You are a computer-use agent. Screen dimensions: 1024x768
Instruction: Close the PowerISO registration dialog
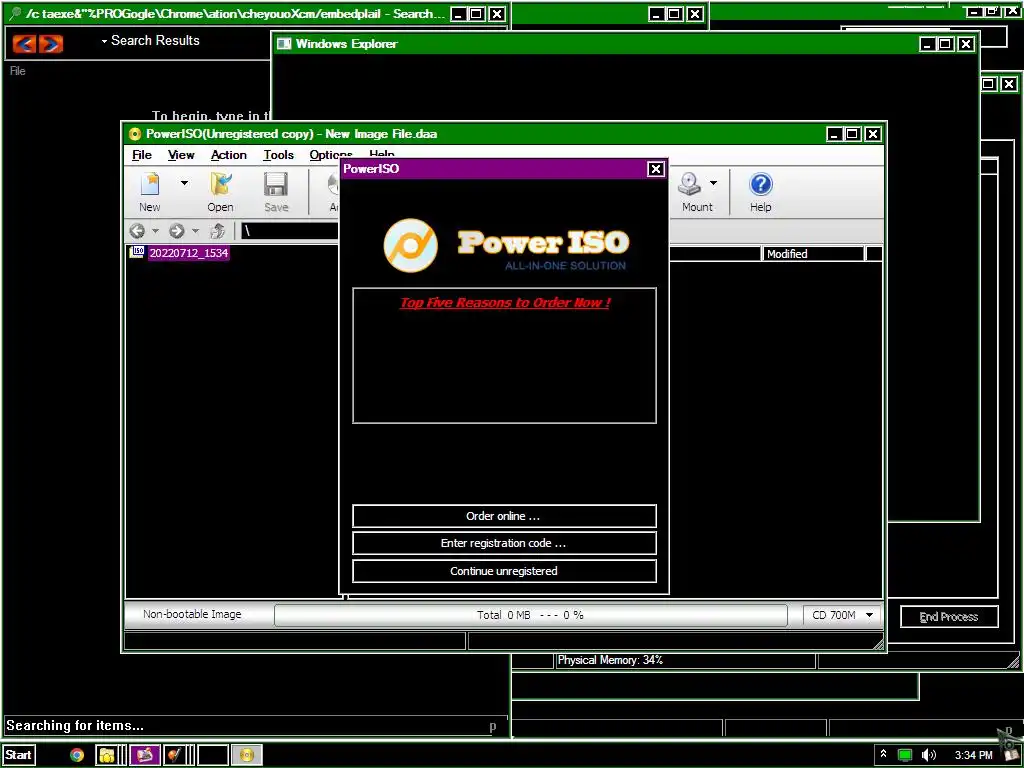656,169
